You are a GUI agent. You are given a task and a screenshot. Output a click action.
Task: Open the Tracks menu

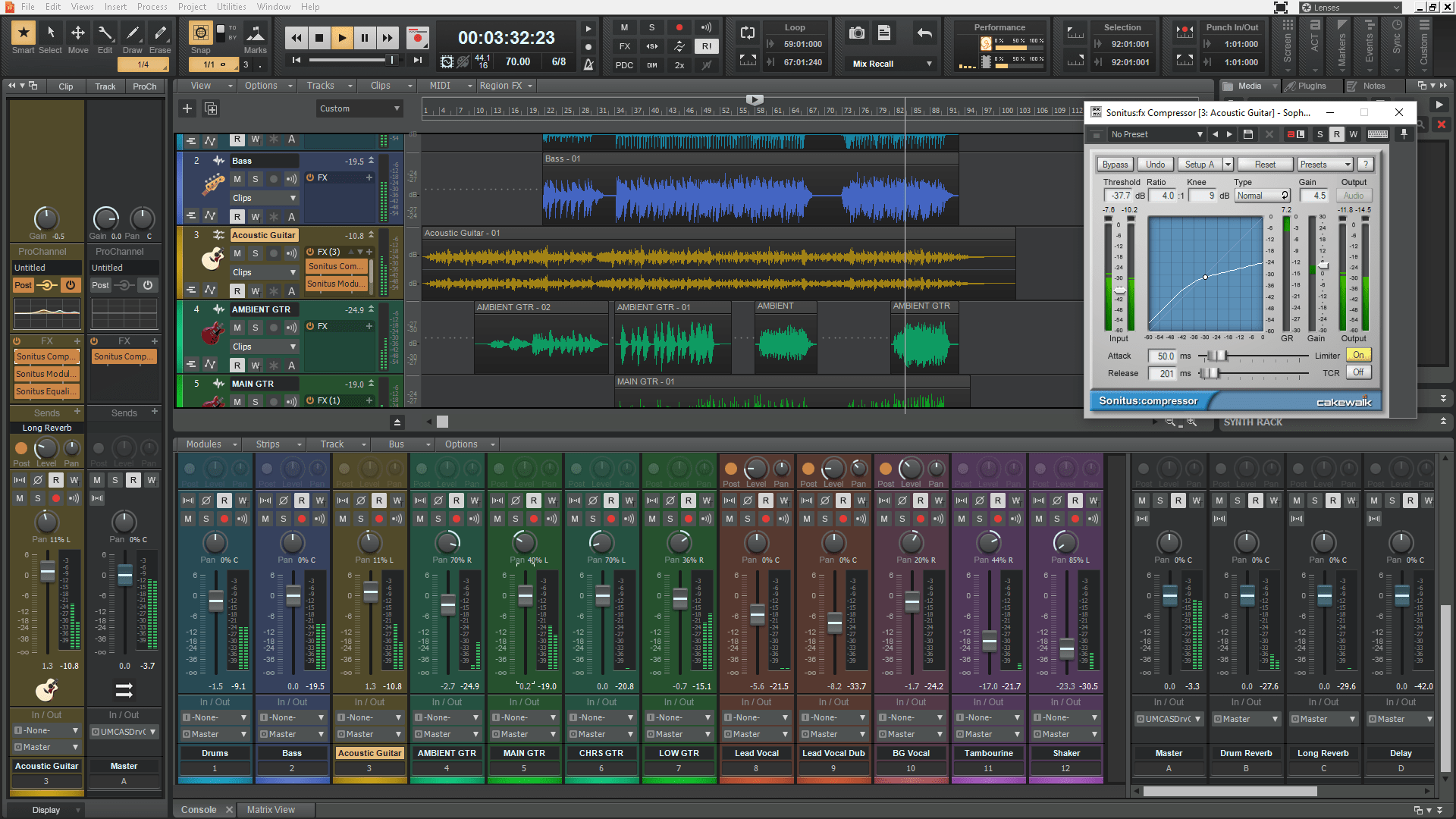click(322, 86)
